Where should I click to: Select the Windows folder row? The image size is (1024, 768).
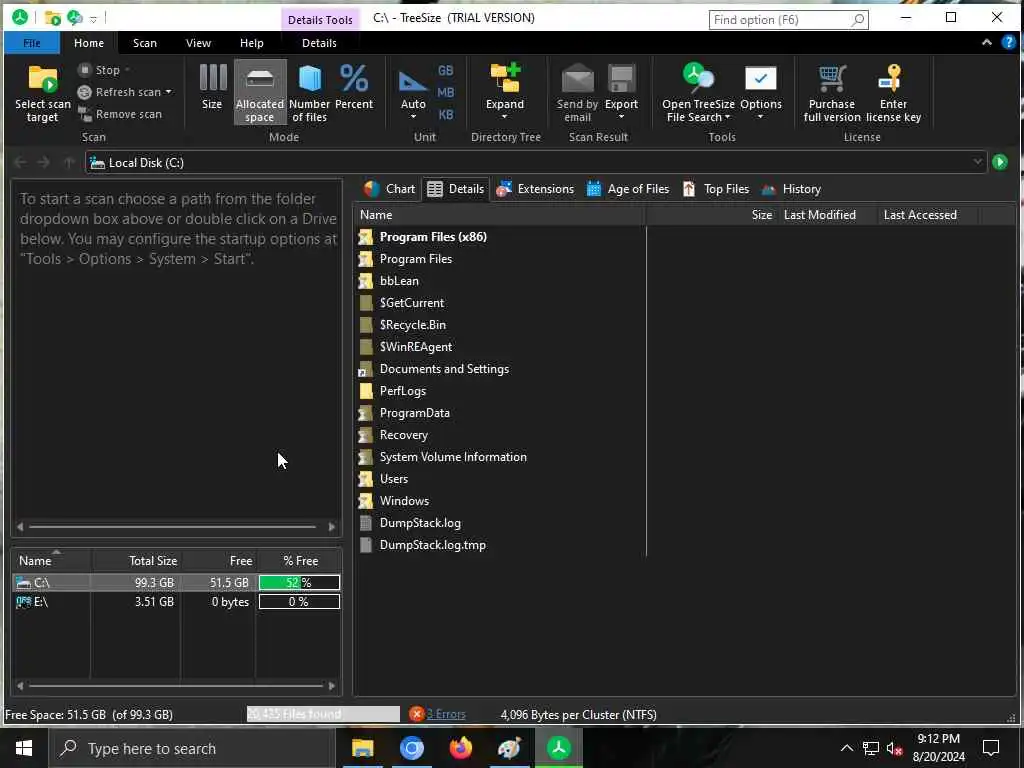(x=404, y=501)
